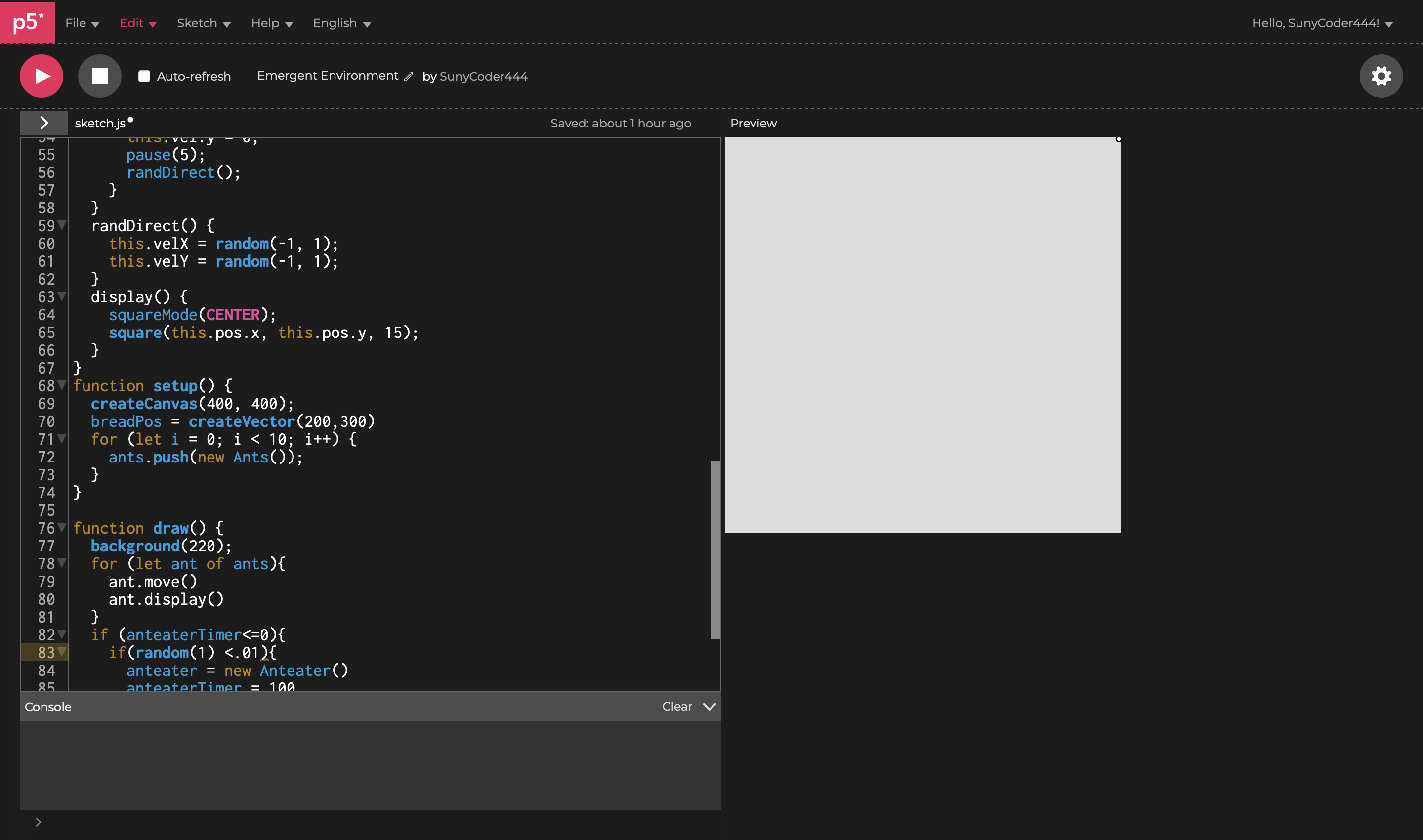Fold the setup function at line 68
Screen dimensions: 1423x840
click(x=62, y=385)
